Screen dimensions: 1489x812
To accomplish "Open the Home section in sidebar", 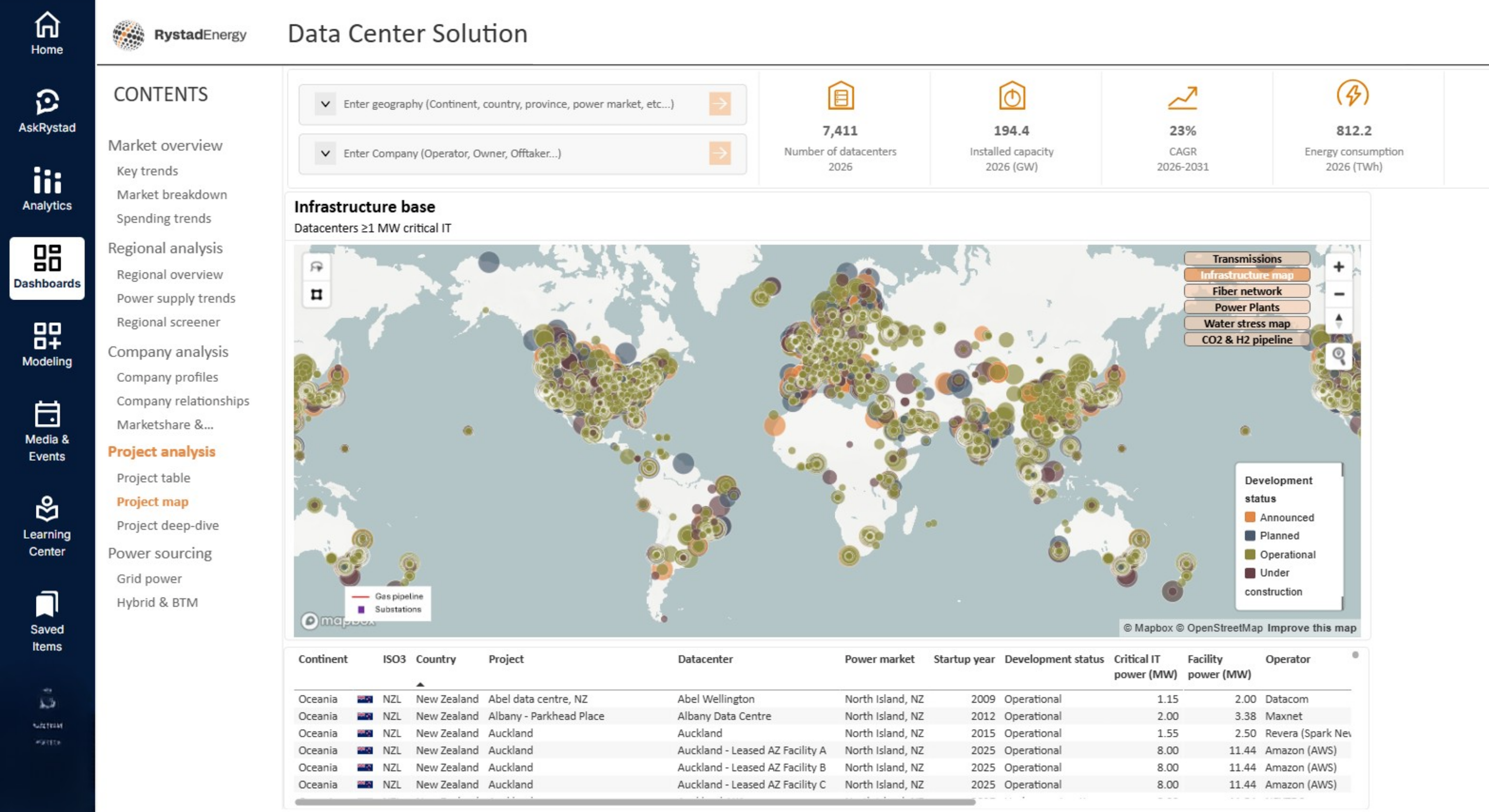I will point(47,34).
